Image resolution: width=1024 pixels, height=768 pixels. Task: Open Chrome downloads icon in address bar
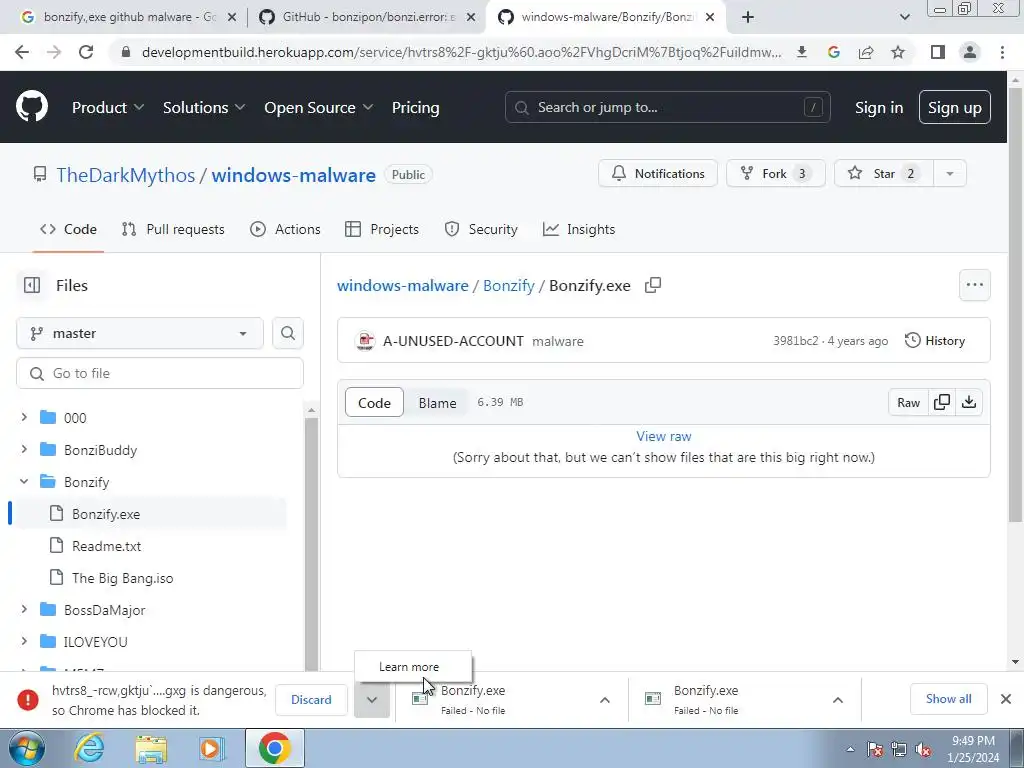[x=802, y=52]
